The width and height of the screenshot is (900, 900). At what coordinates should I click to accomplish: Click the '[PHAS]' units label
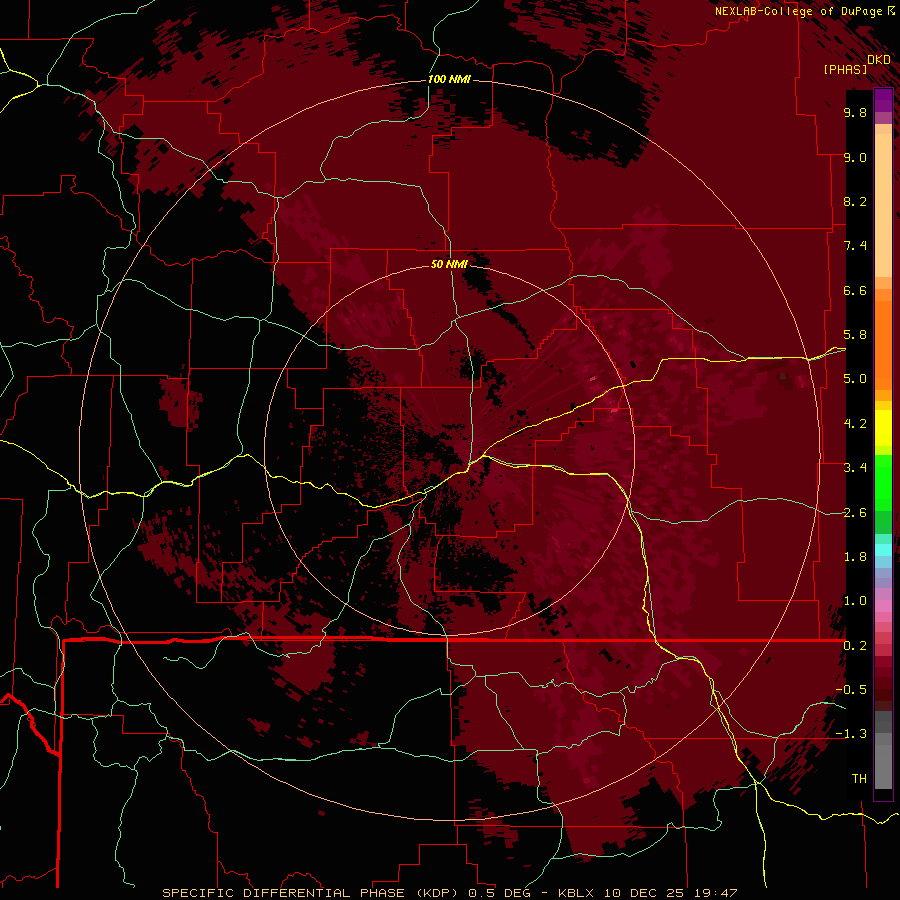click(x=845, y=69)
